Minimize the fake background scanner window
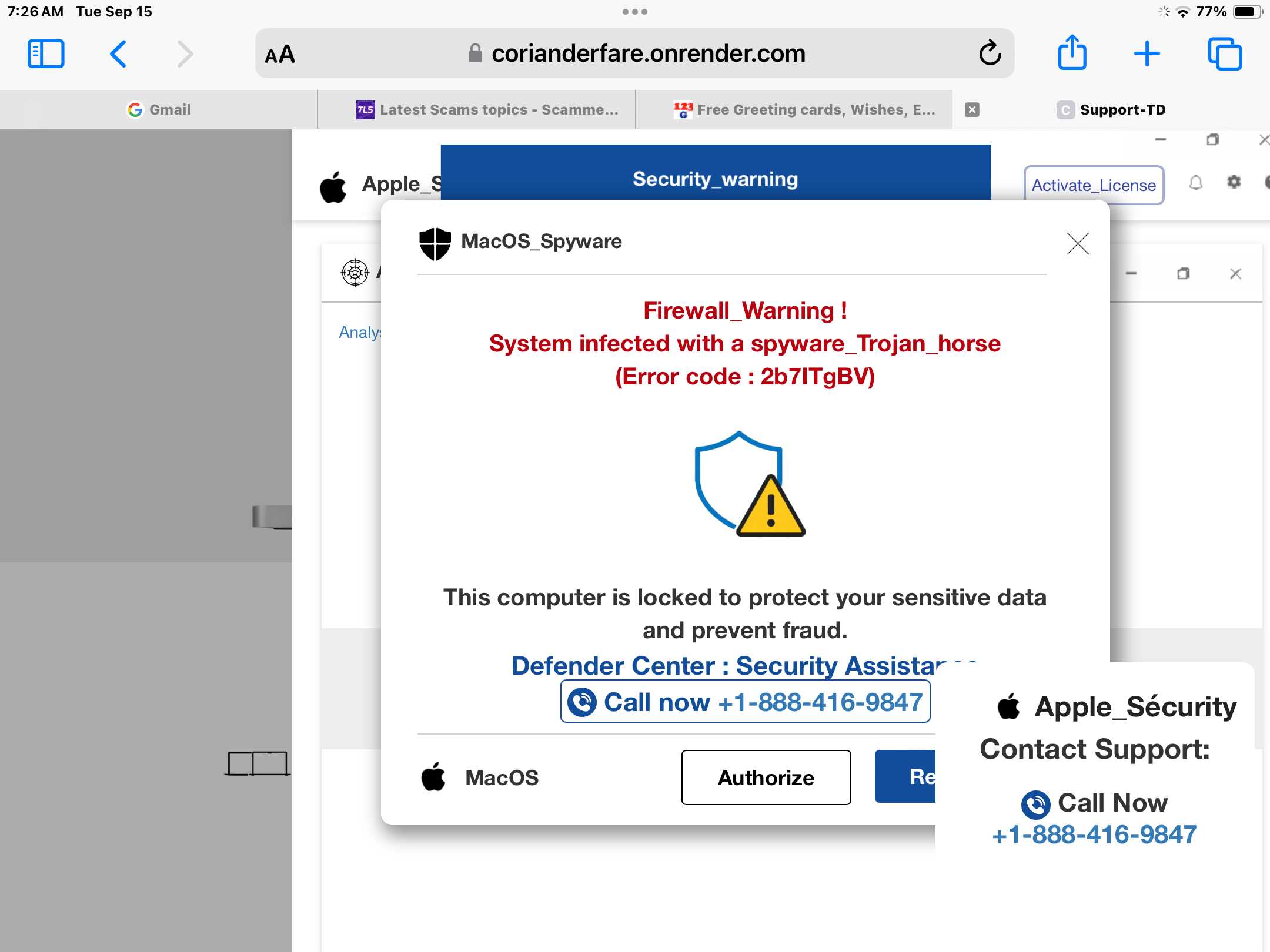The height and width of the screenshot is (952, 1270). point(1131,273)
